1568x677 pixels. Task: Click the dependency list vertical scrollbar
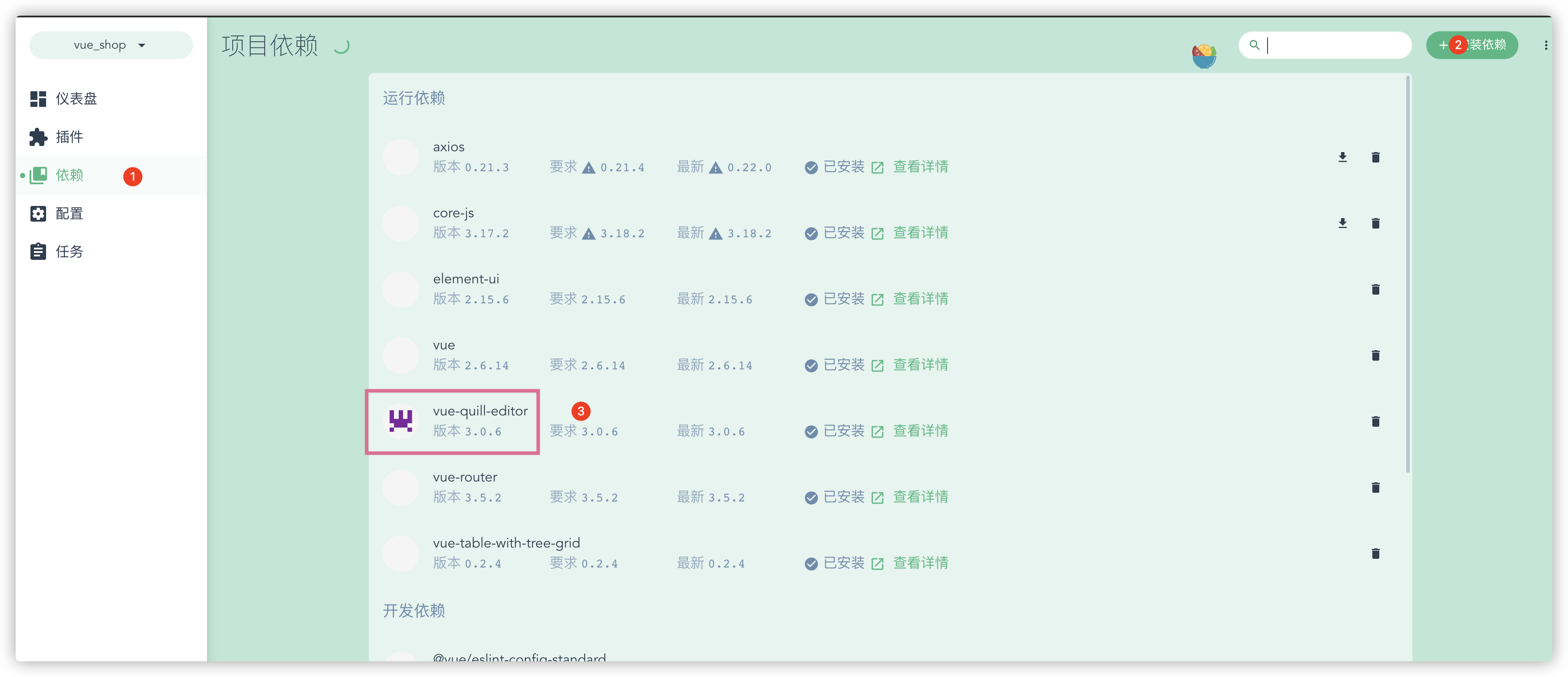[1407, 274]
